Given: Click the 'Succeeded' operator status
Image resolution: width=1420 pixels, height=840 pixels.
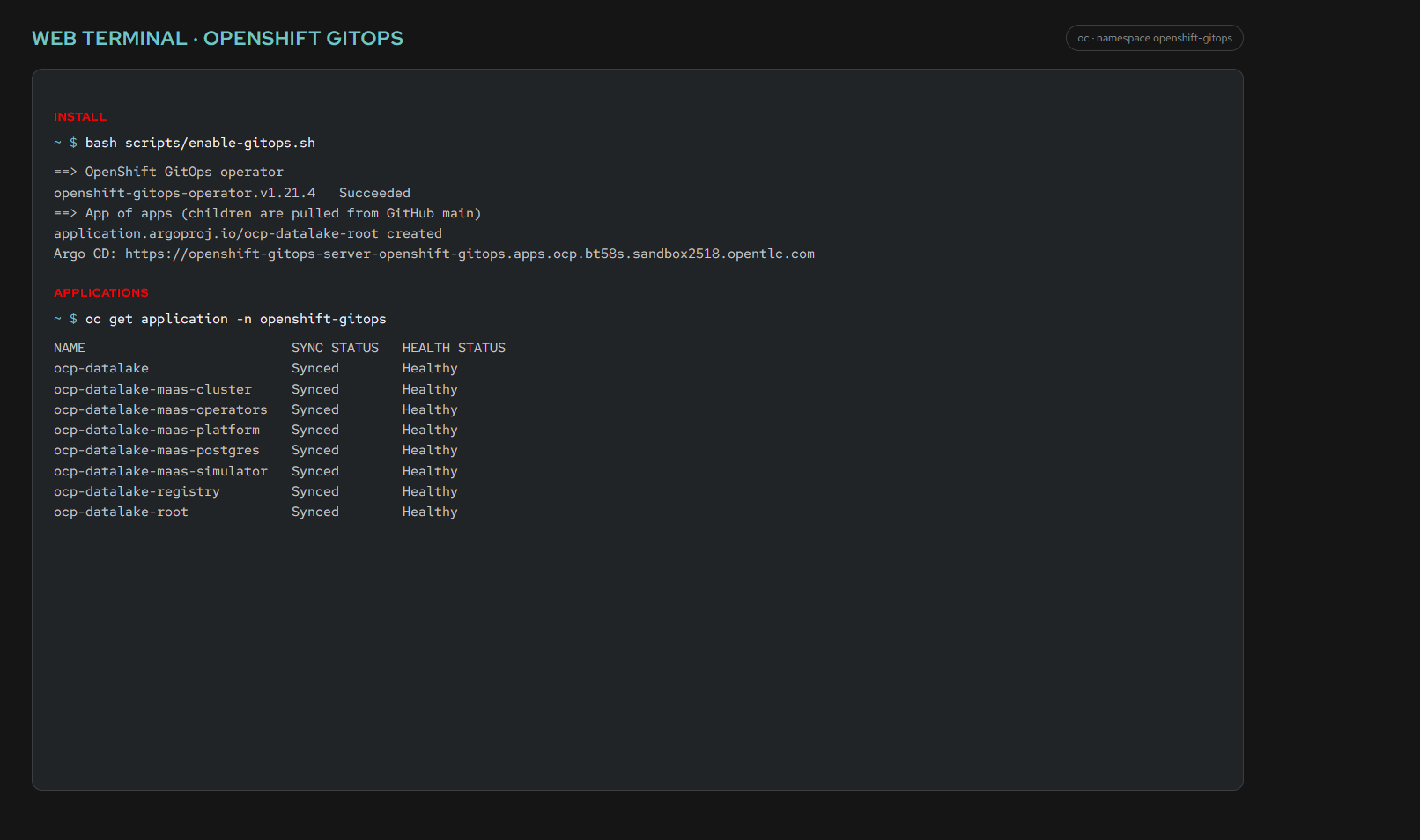Looking at the screenshot, I should 374,193.
